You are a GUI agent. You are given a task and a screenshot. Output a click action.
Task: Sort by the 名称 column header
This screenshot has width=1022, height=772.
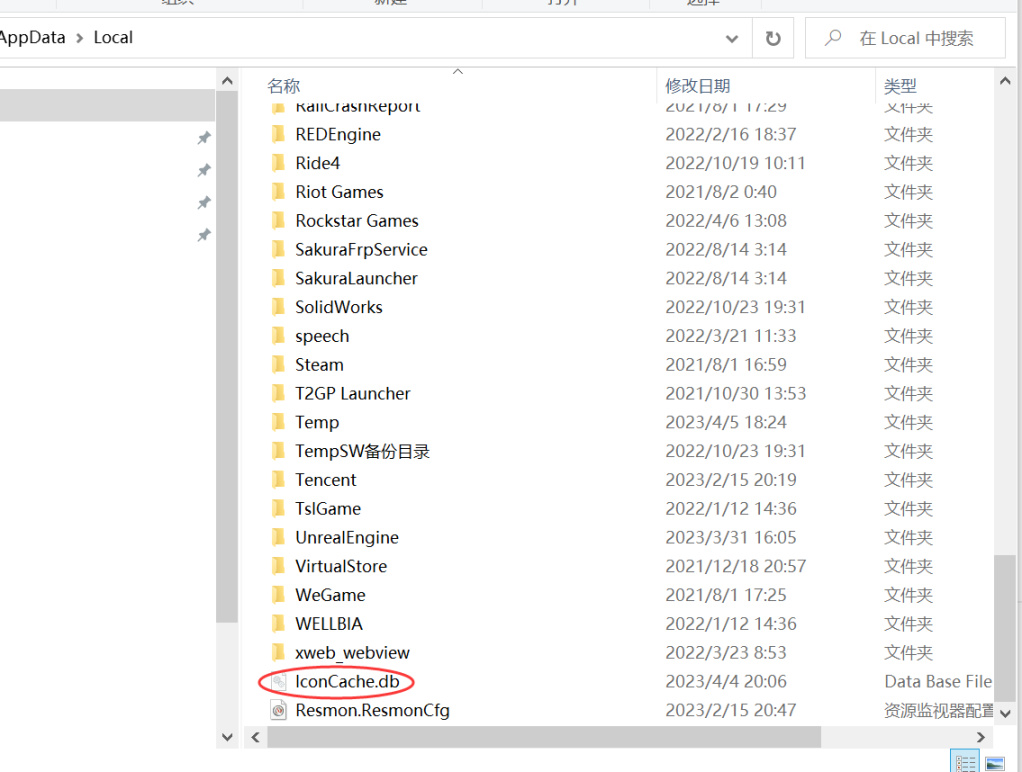284,85
